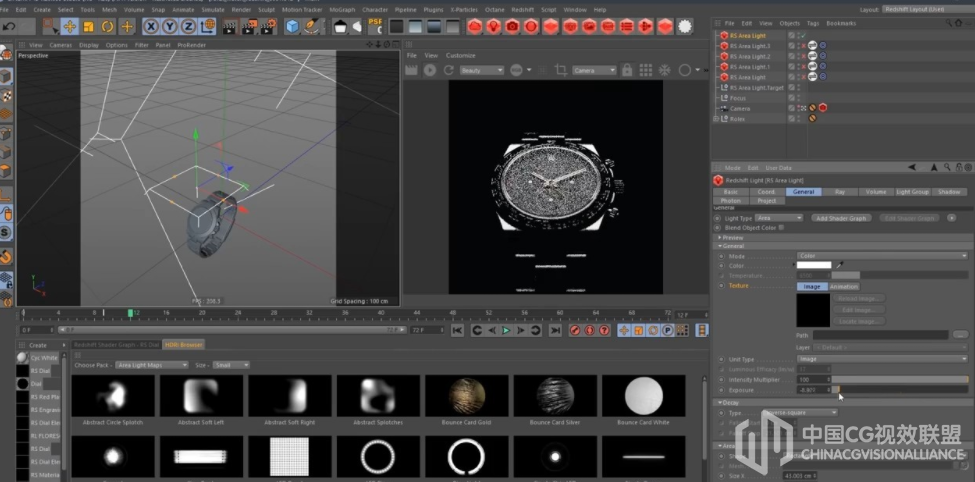This screenshot has height=482, width=975.
Task: Click the white gear icon in toolbar
Action: [x=685, y=26]
